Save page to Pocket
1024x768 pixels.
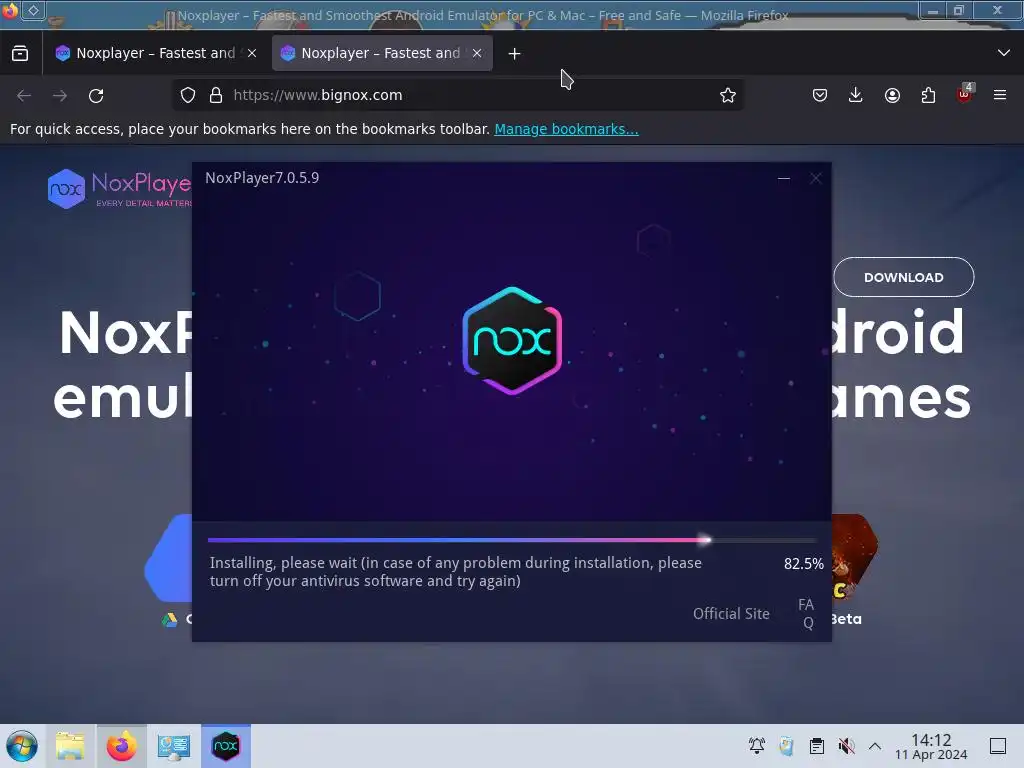click(820, 95)
